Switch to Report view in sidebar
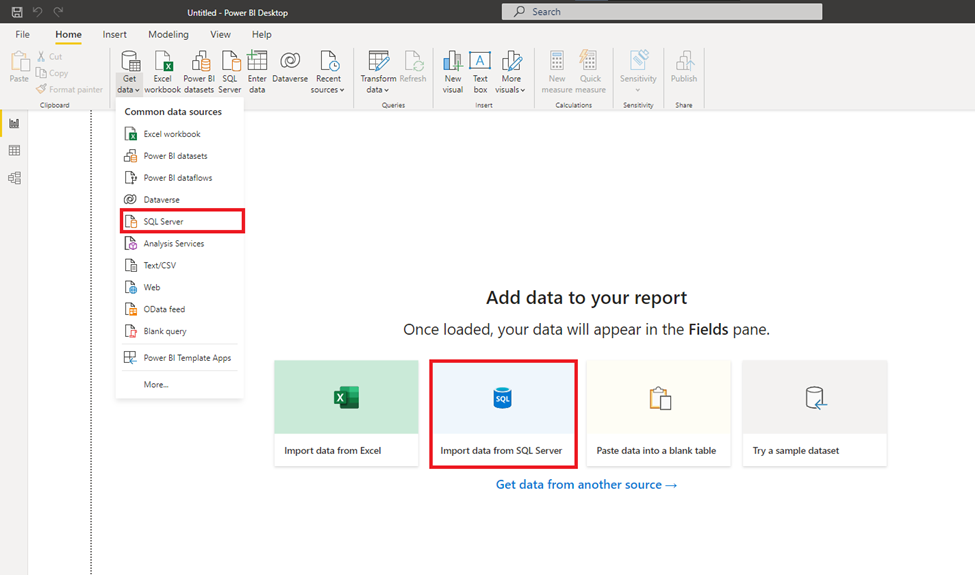This screenshot has width=975, height=575. 14,123
